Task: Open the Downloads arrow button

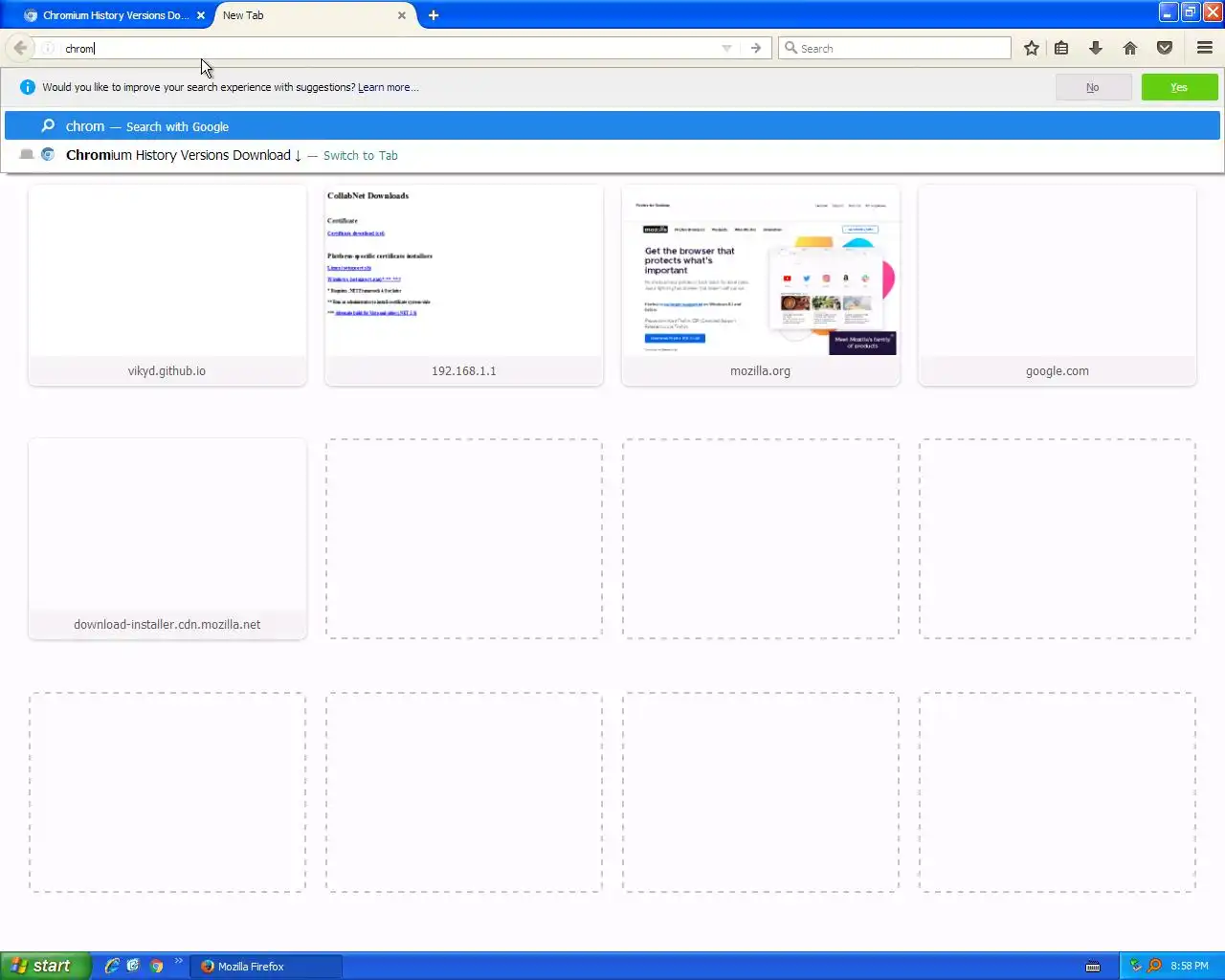Action: pyautogui.click(x=1096, y=48)
